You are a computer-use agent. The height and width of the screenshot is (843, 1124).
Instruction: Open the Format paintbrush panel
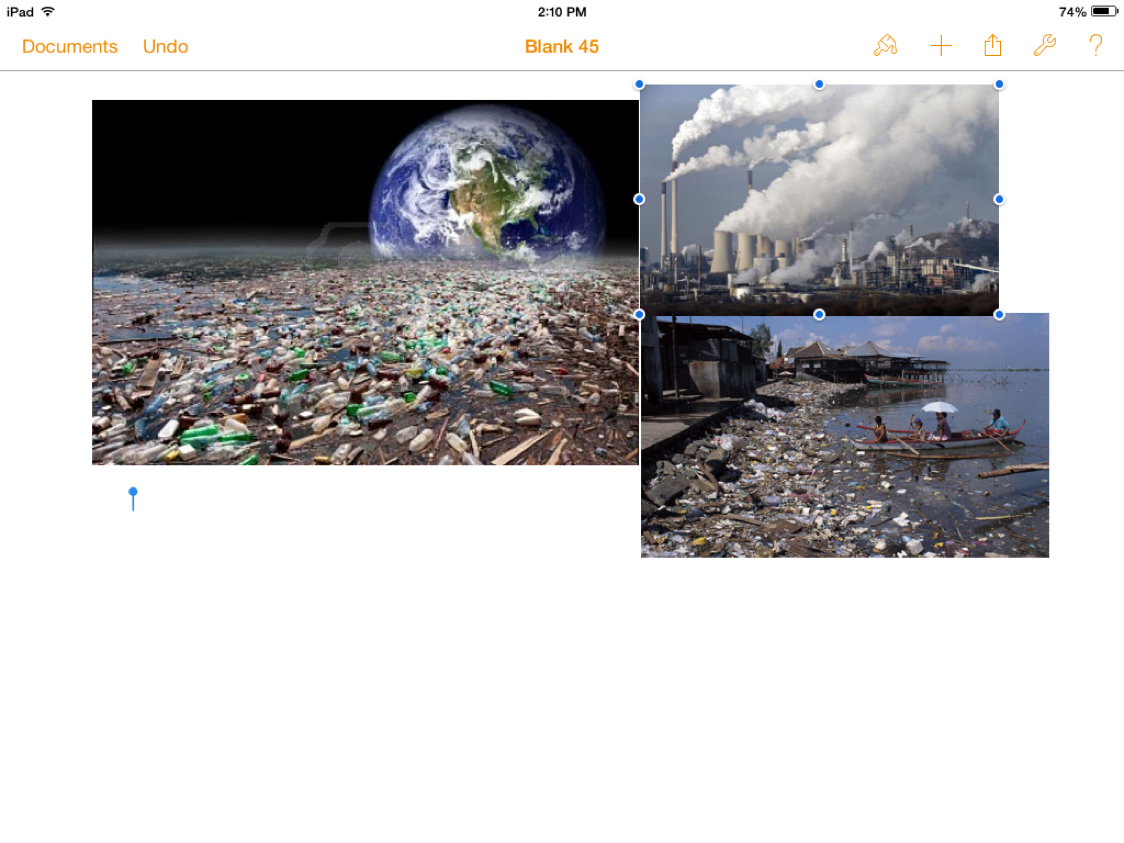885,46
